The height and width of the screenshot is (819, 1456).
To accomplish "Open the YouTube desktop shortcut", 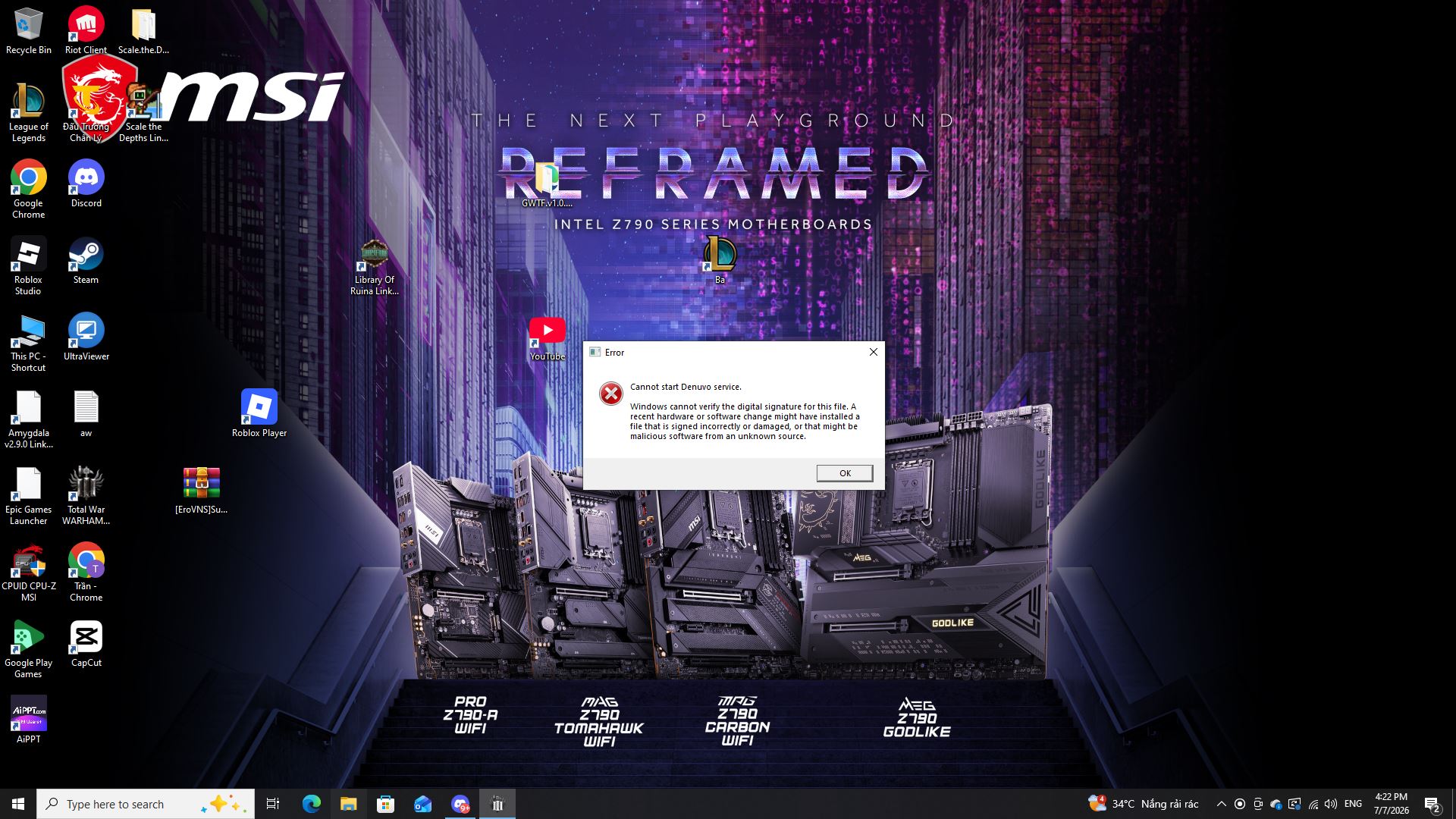I will 547,338.
